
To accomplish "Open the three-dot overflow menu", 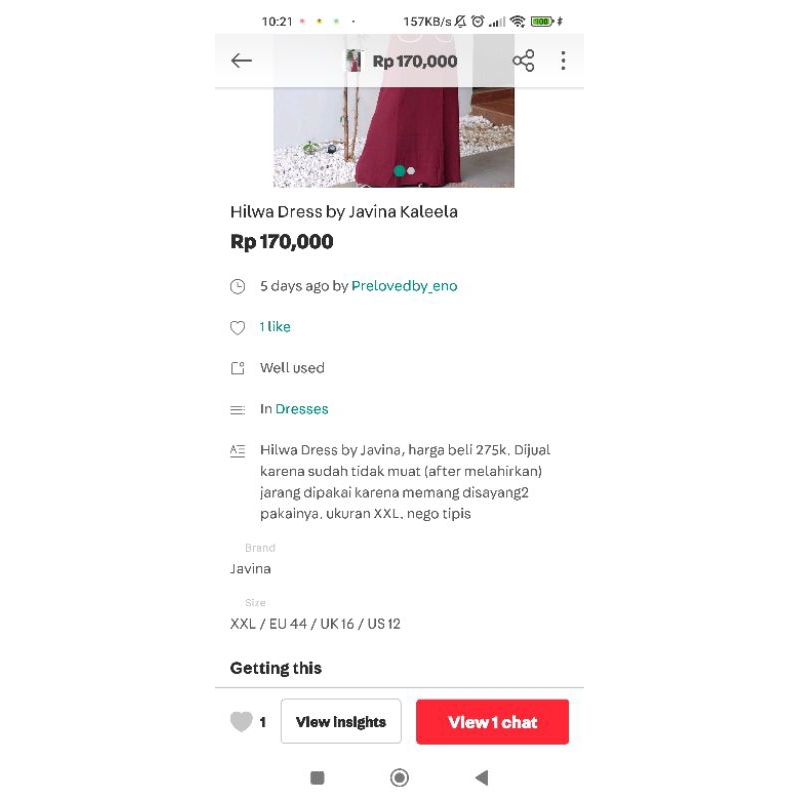I will 563,61.
